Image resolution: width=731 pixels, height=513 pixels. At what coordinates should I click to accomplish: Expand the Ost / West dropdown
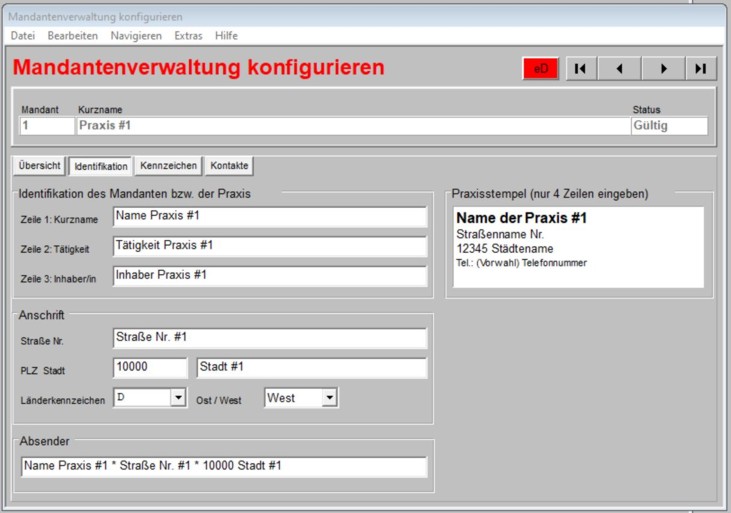point(329,398)
